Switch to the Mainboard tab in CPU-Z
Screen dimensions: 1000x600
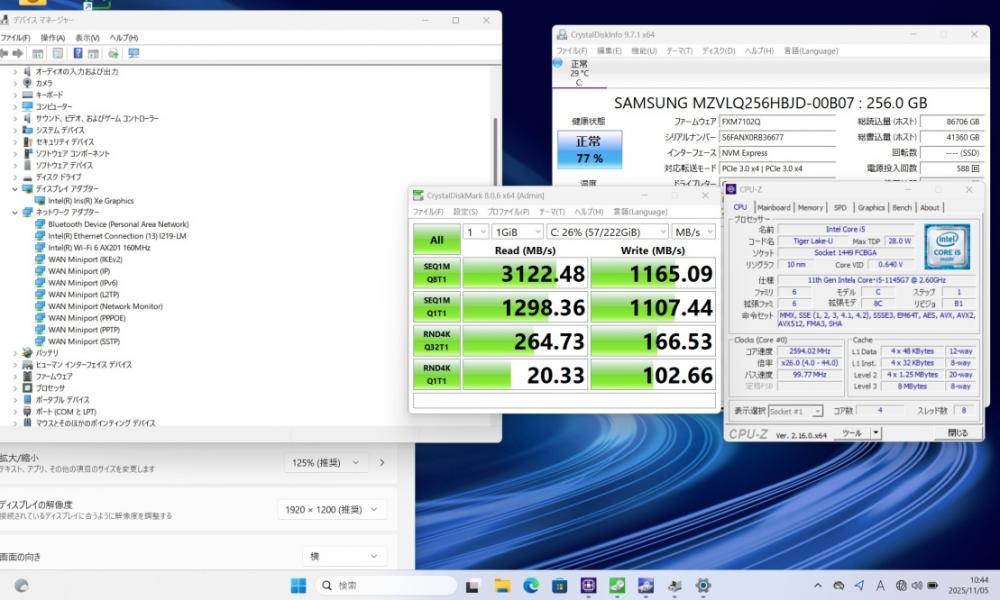773,208
